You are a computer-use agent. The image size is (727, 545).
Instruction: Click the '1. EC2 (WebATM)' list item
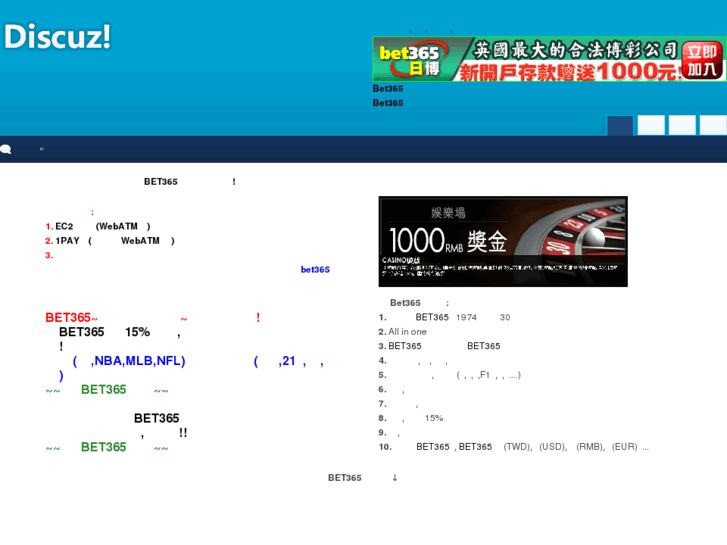click(x=98, y=226)
